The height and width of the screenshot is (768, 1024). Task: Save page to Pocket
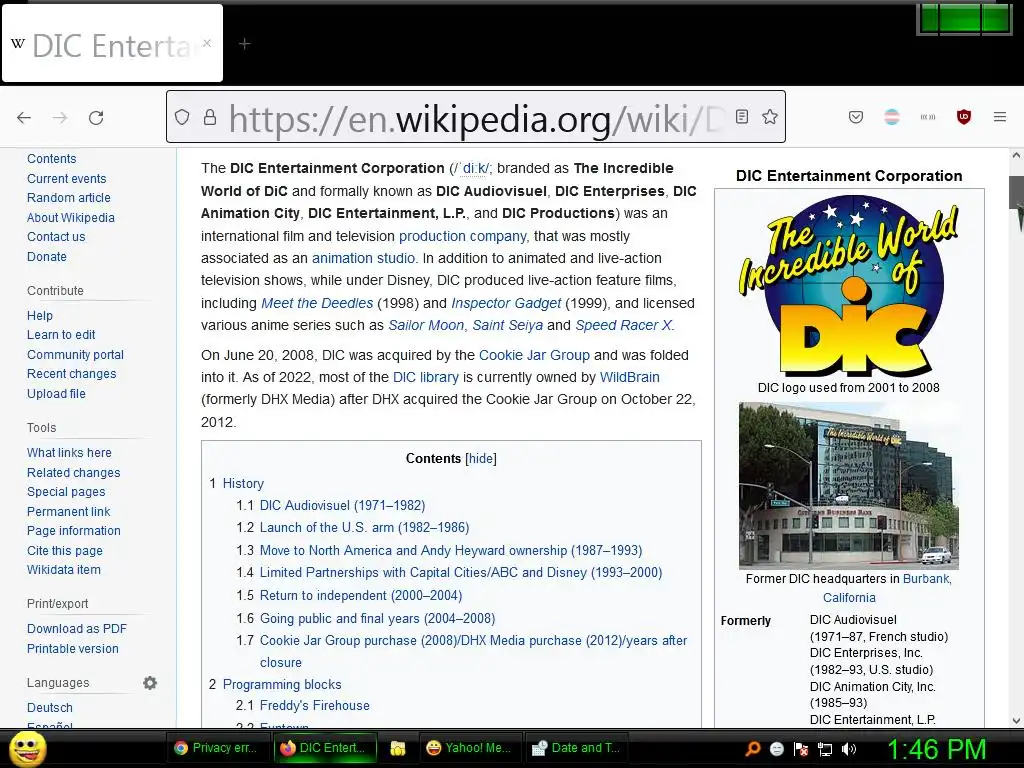tap(856, 118)
